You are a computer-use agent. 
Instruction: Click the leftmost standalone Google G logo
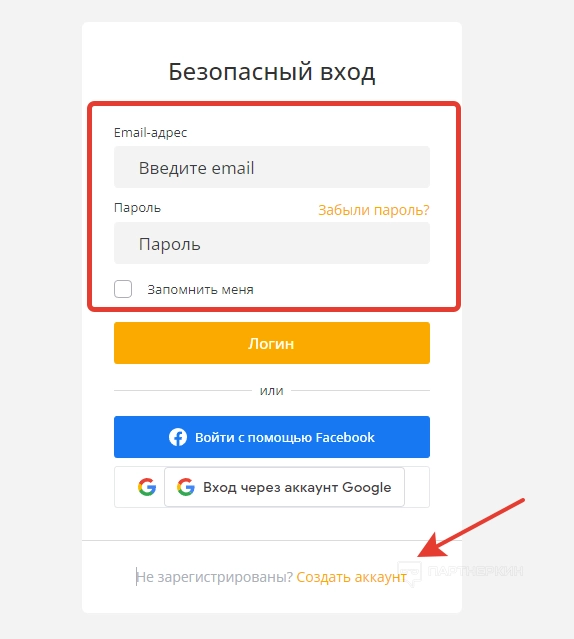147,487
